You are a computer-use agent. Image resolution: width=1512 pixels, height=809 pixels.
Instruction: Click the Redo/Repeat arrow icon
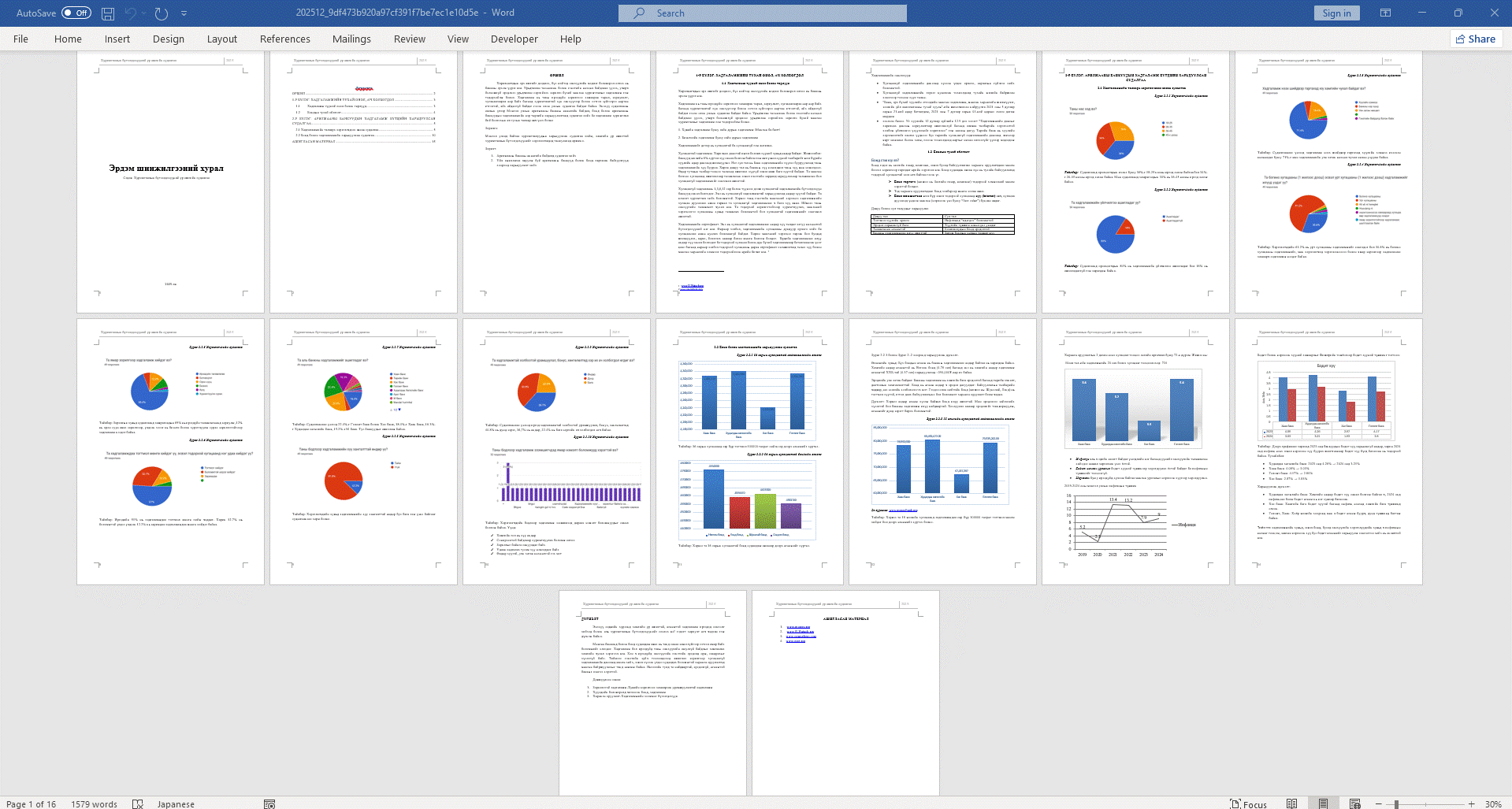tap(162, 13)
